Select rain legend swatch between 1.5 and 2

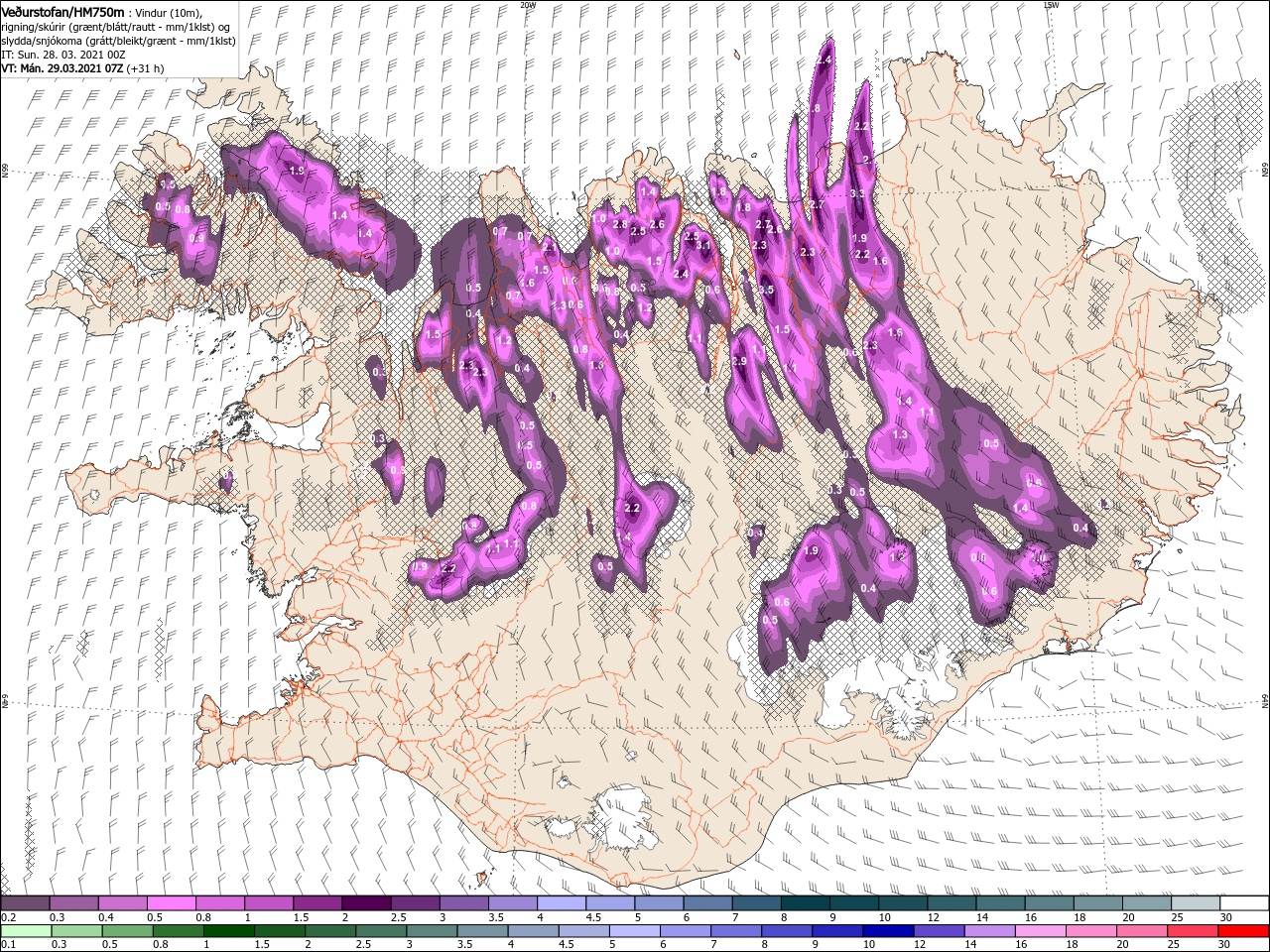tap(279, 931)
